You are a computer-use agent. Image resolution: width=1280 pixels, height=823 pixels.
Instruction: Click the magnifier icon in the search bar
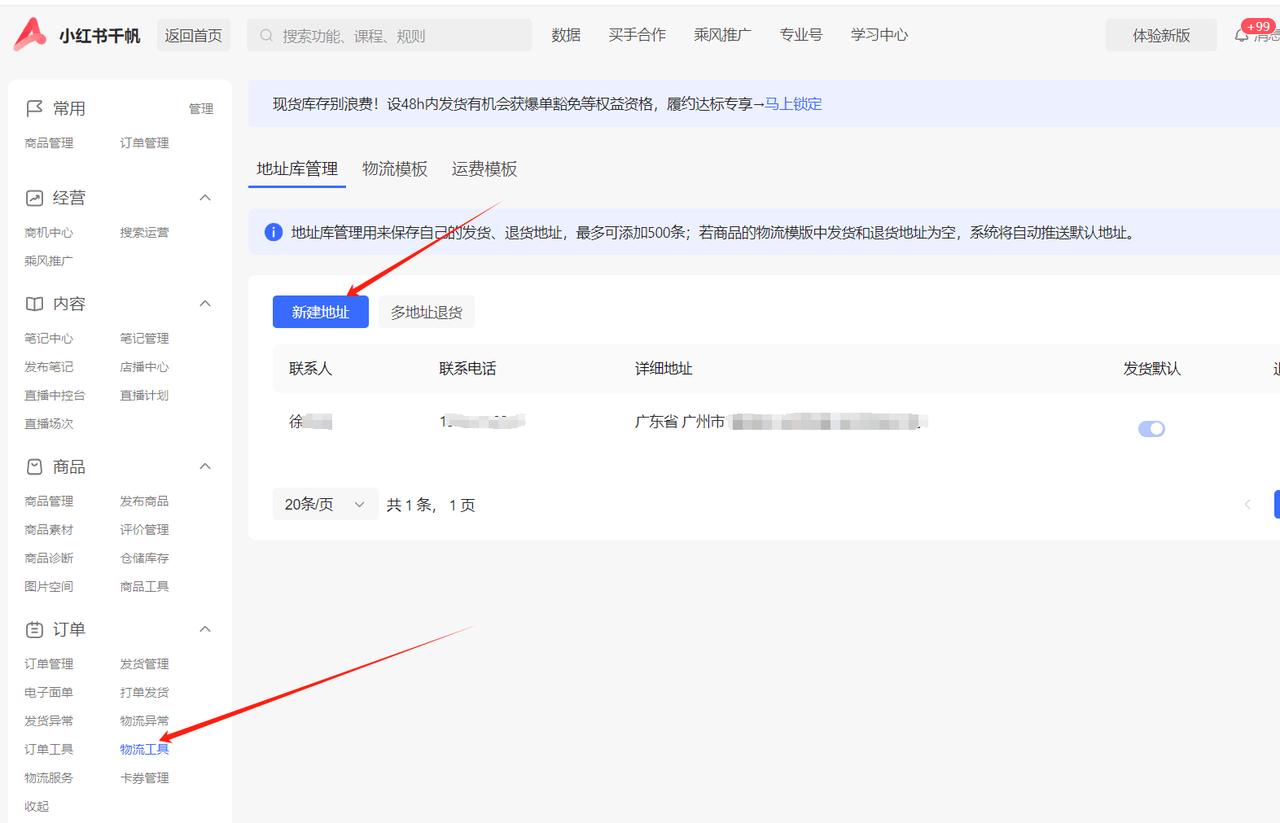click(x=264, y=34)
